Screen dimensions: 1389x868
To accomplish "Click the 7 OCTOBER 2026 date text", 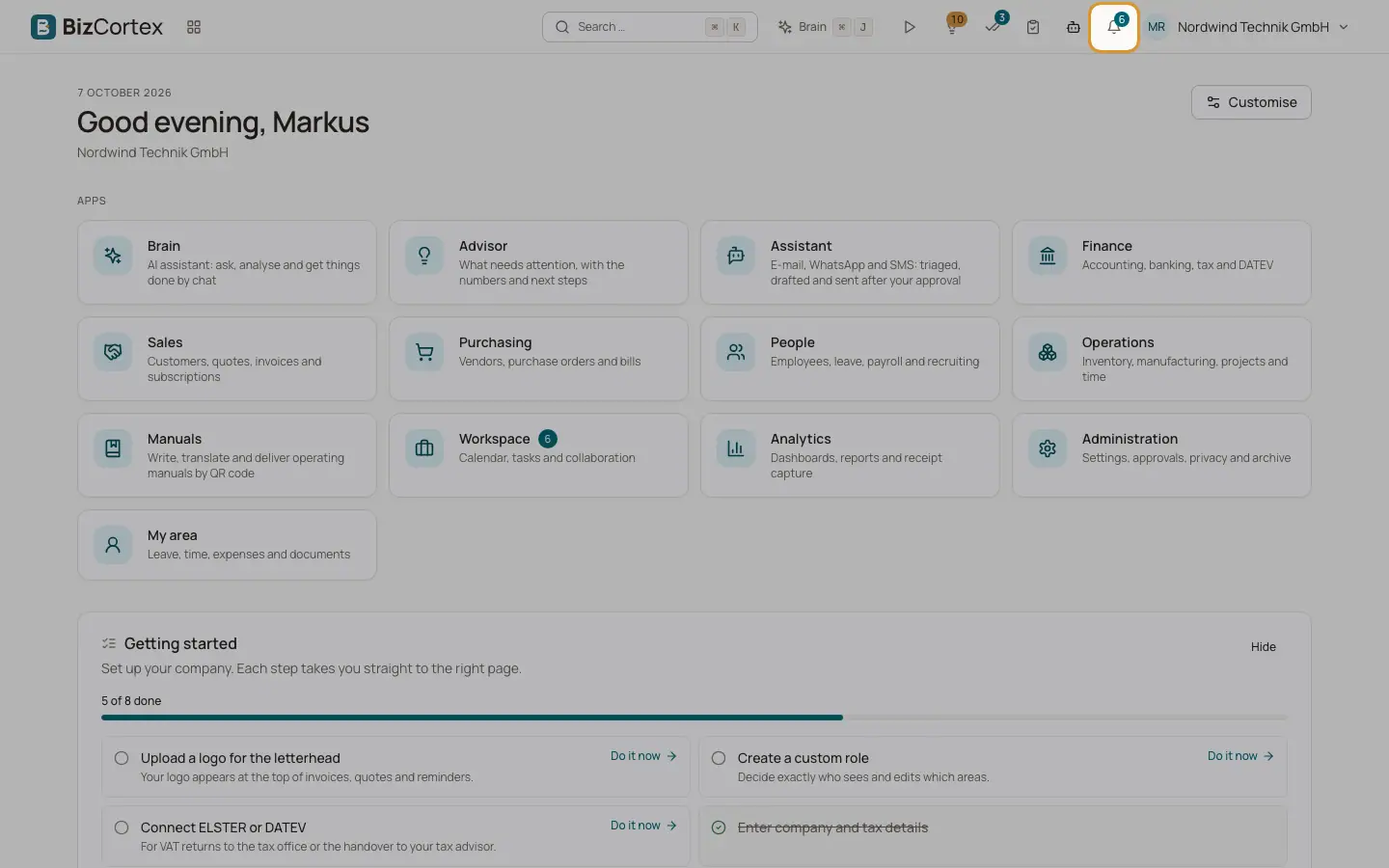I will [x=124, y=93].
